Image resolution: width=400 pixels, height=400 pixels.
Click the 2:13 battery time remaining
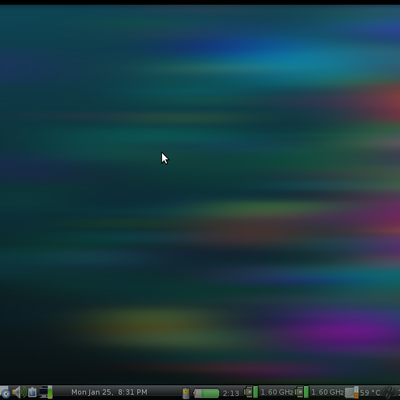[x=231, y=393]
